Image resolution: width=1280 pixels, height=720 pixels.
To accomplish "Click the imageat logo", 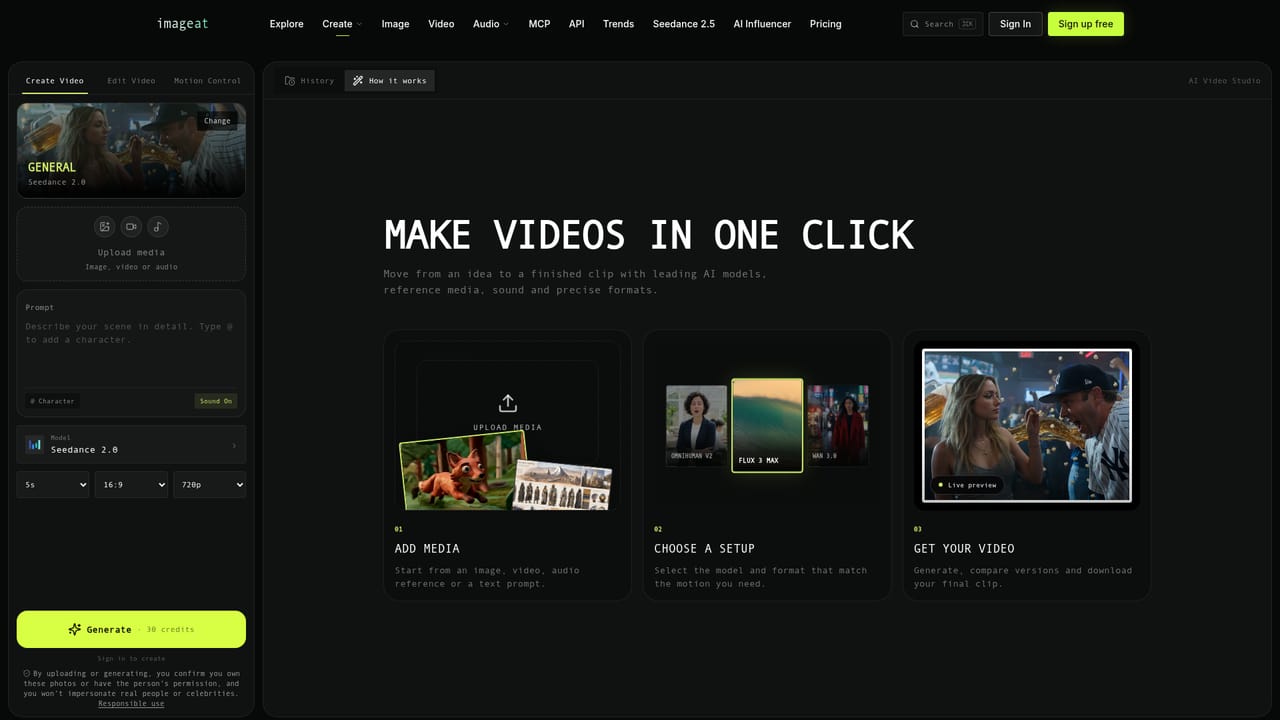I will coord(183,24).
